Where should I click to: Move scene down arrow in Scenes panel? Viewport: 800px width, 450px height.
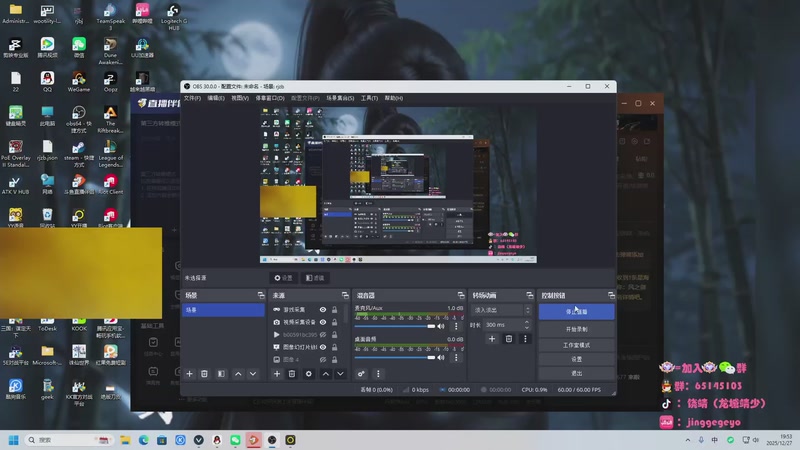click(x=253, y=374)
